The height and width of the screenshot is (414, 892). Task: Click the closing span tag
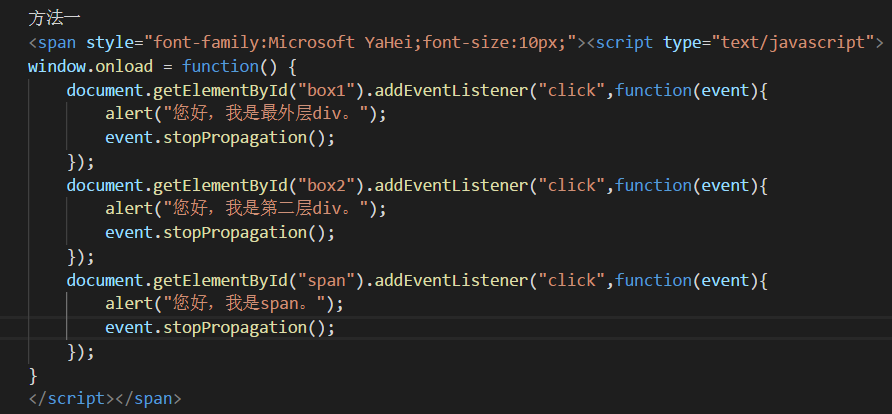148,399
